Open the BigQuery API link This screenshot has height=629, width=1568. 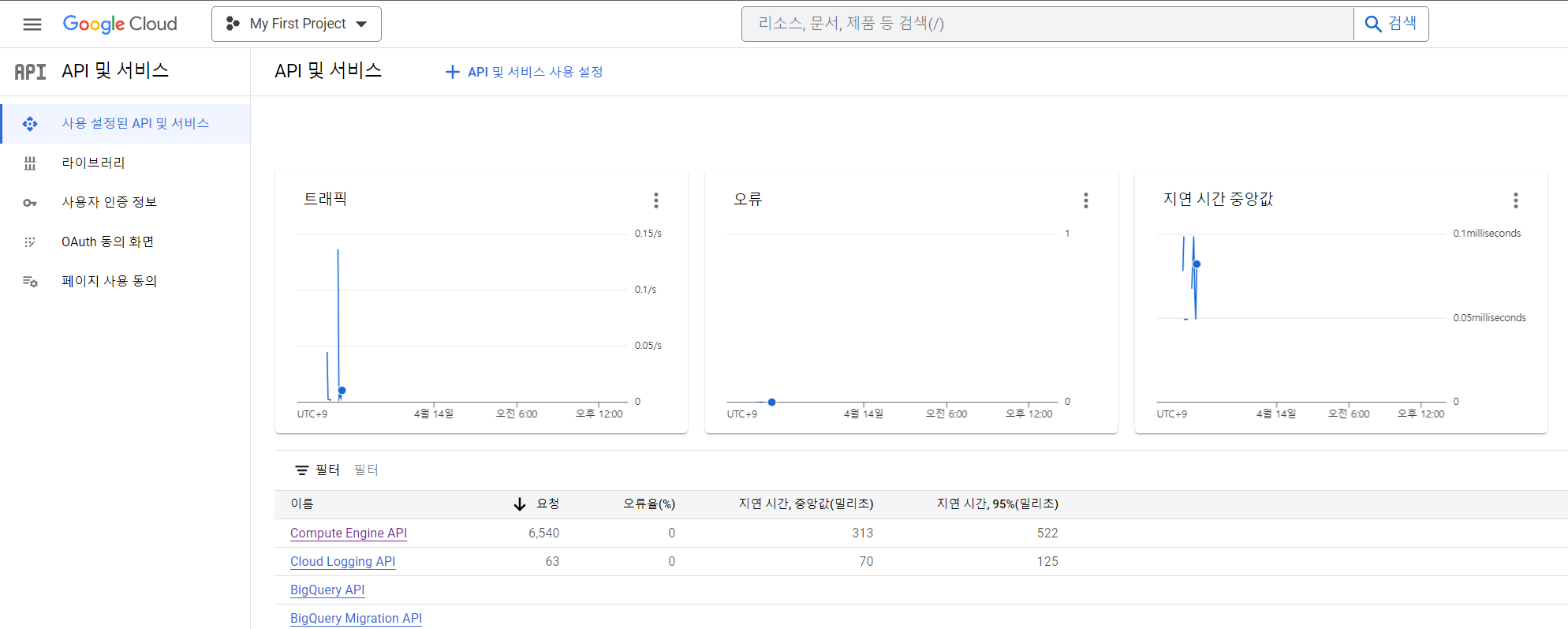pyautogui.click(x=327, y=590)
